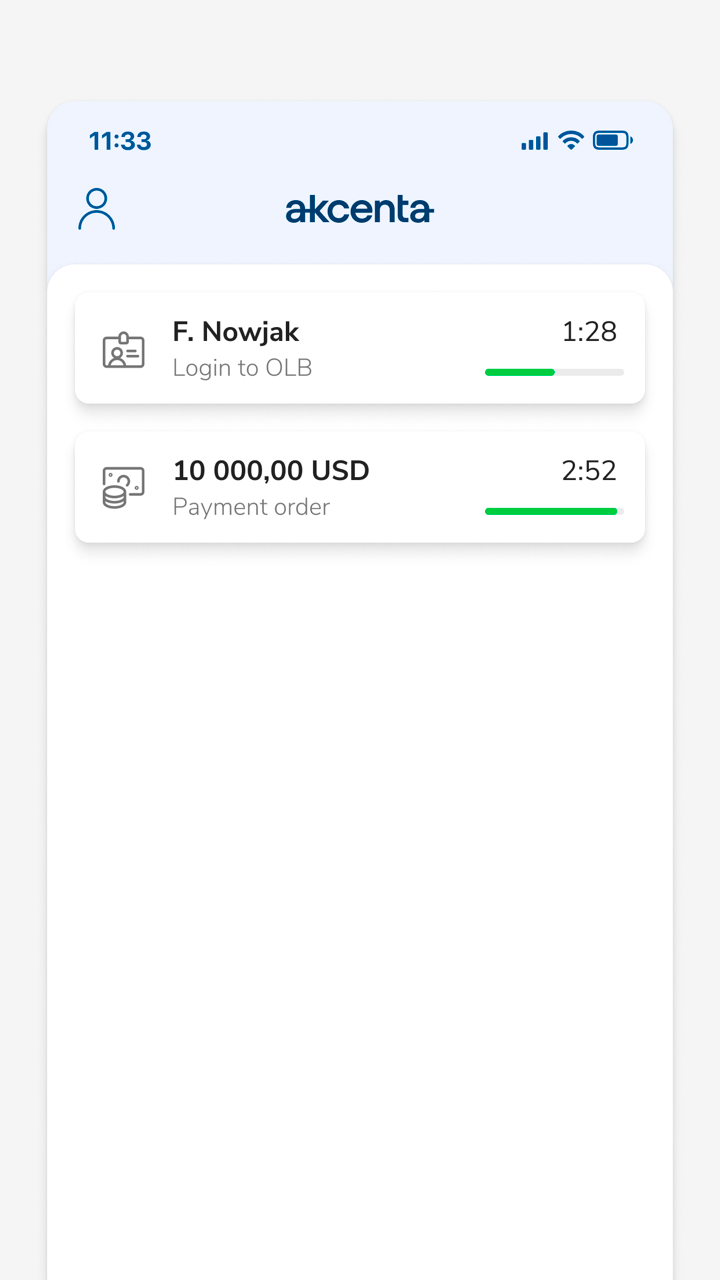Click the 2:52 countdown timer

589,470
